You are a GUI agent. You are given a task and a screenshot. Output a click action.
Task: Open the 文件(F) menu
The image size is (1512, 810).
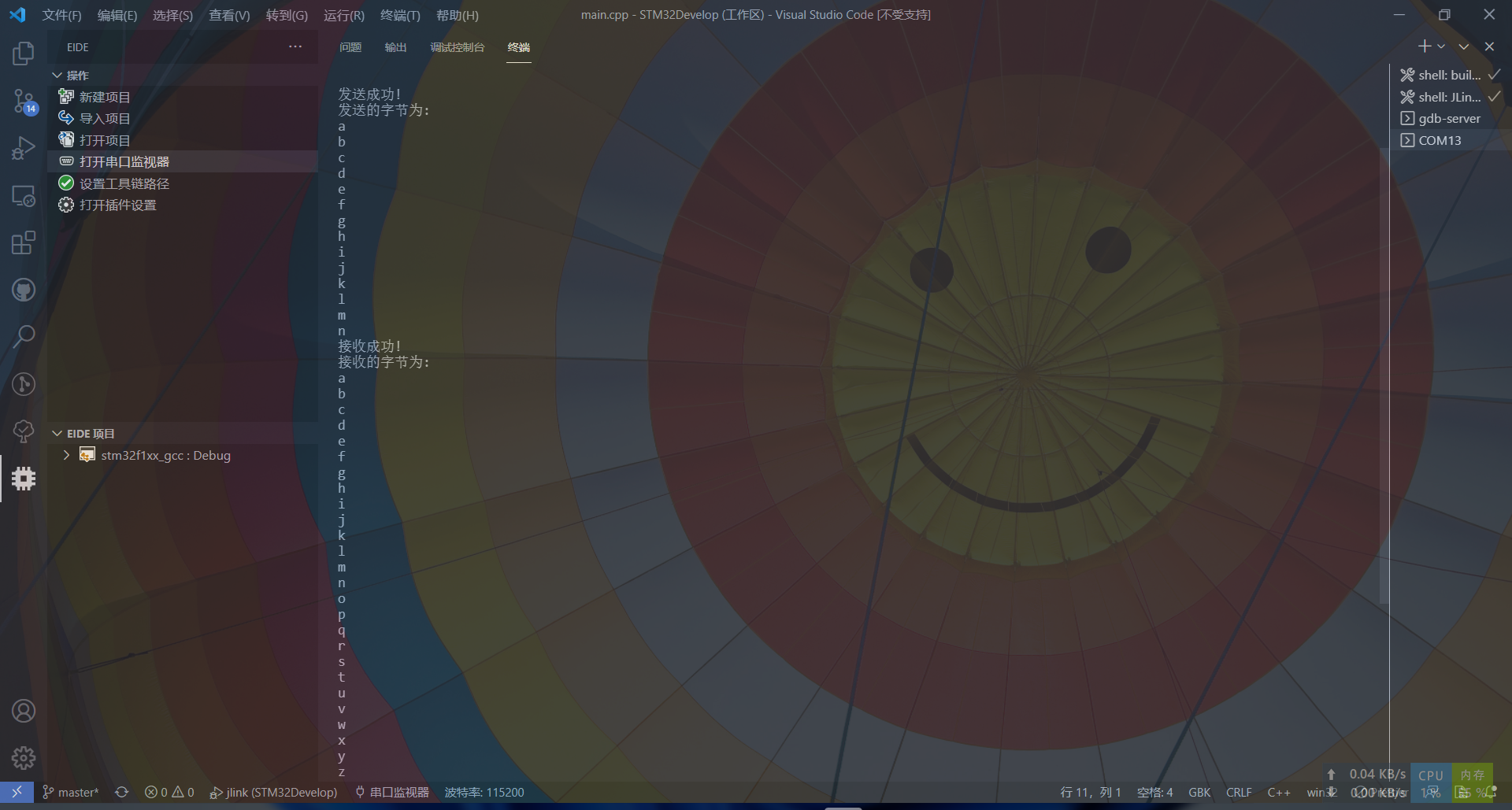[x=61, y=15]
